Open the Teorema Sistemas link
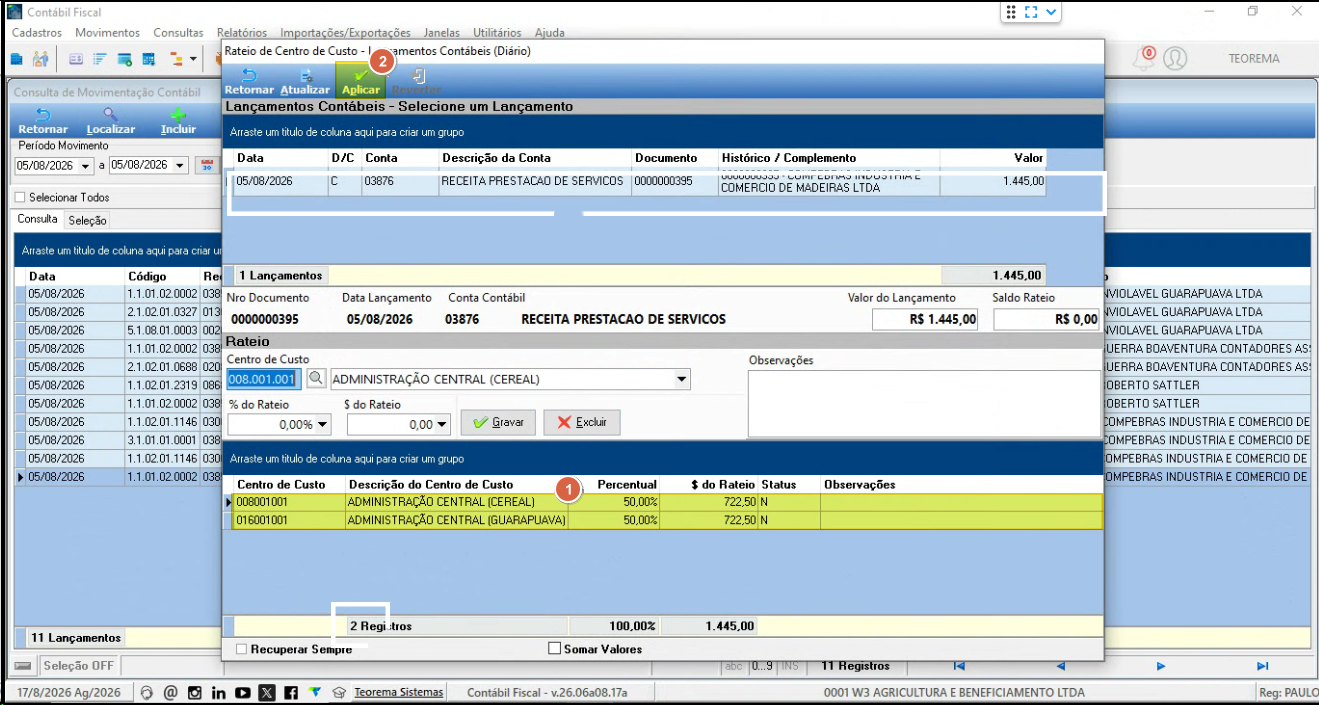 399,693
